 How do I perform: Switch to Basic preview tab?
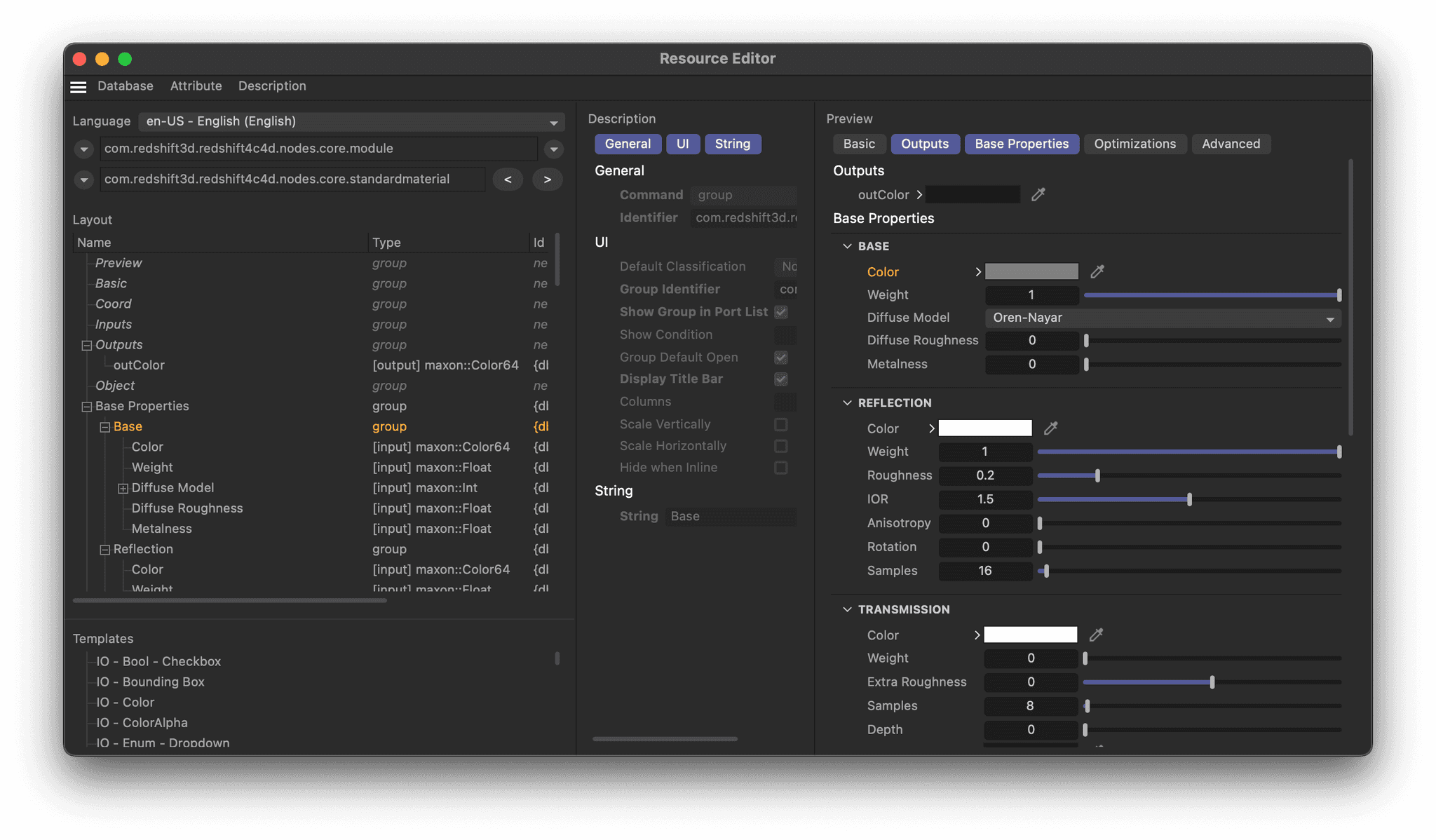859,144
